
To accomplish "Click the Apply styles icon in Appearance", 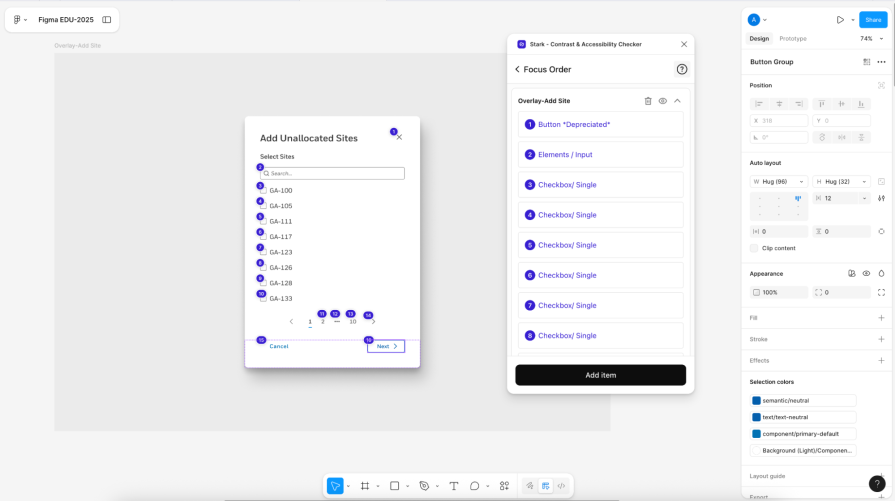I will [x=852, y=273].
